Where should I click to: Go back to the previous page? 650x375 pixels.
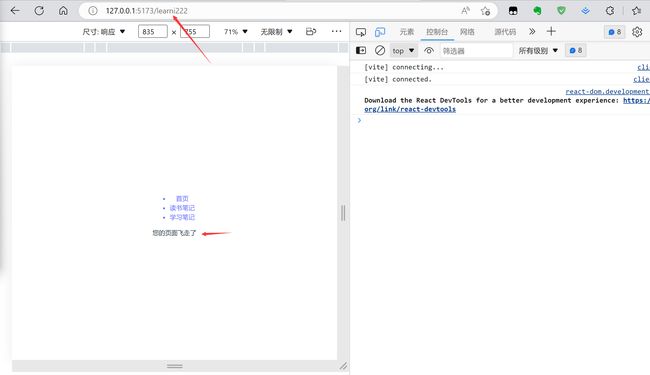point(15,11)
